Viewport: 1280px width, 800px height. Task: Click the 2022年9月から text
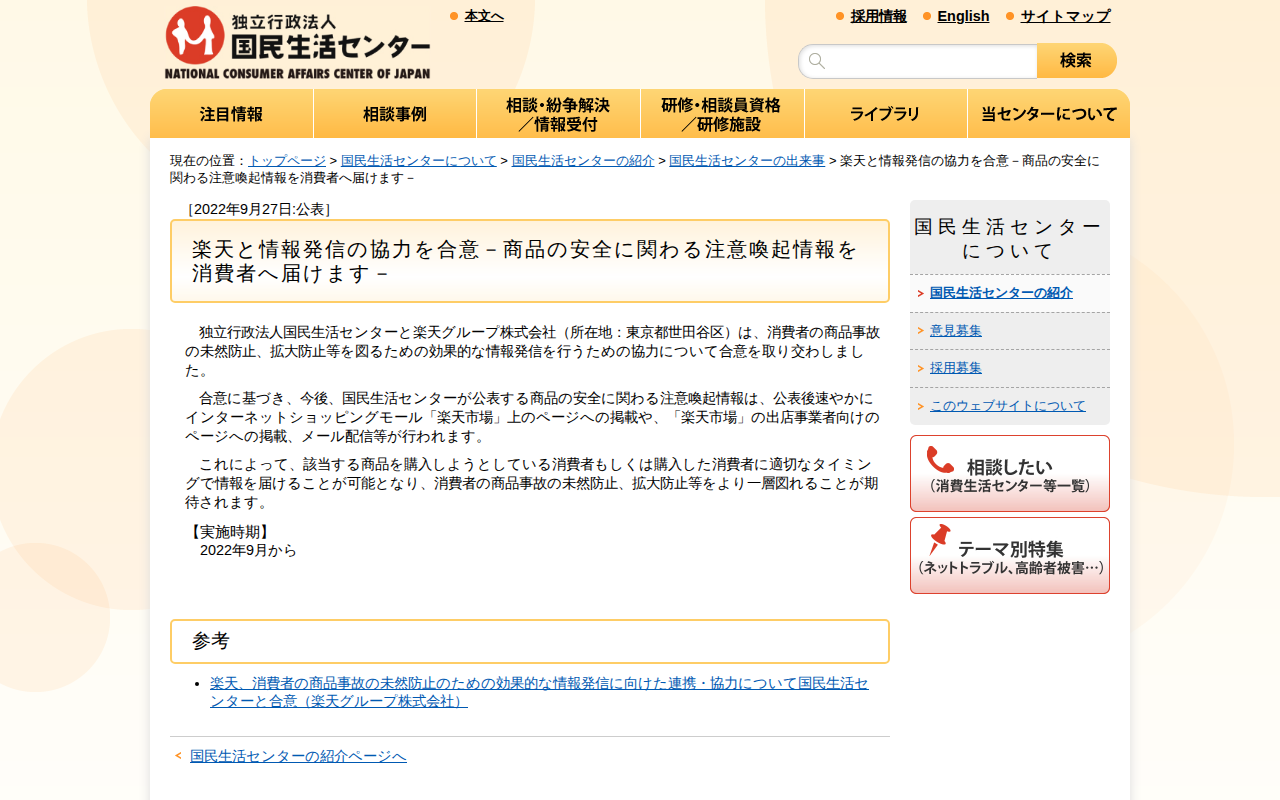[248, 550]
